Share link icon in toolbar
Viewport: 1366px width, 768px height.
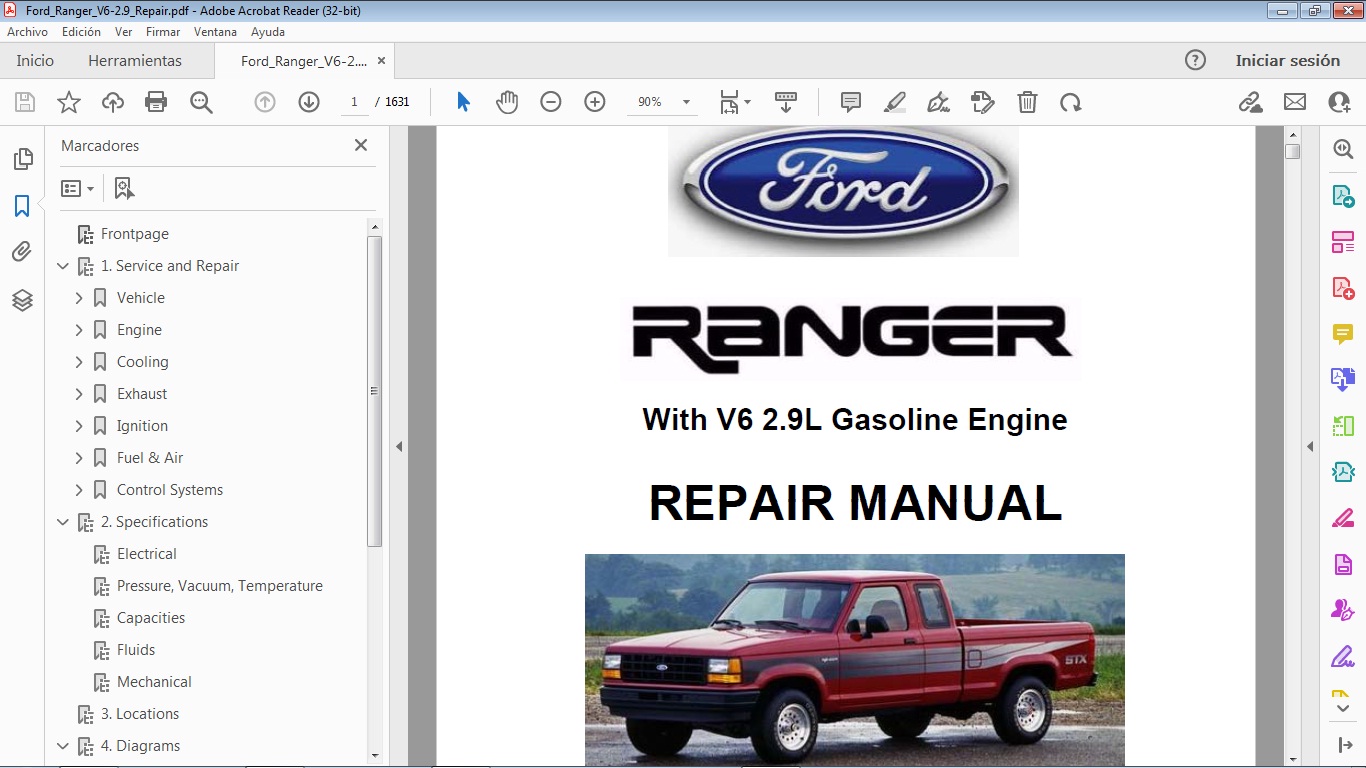(x=1250, y=102)
